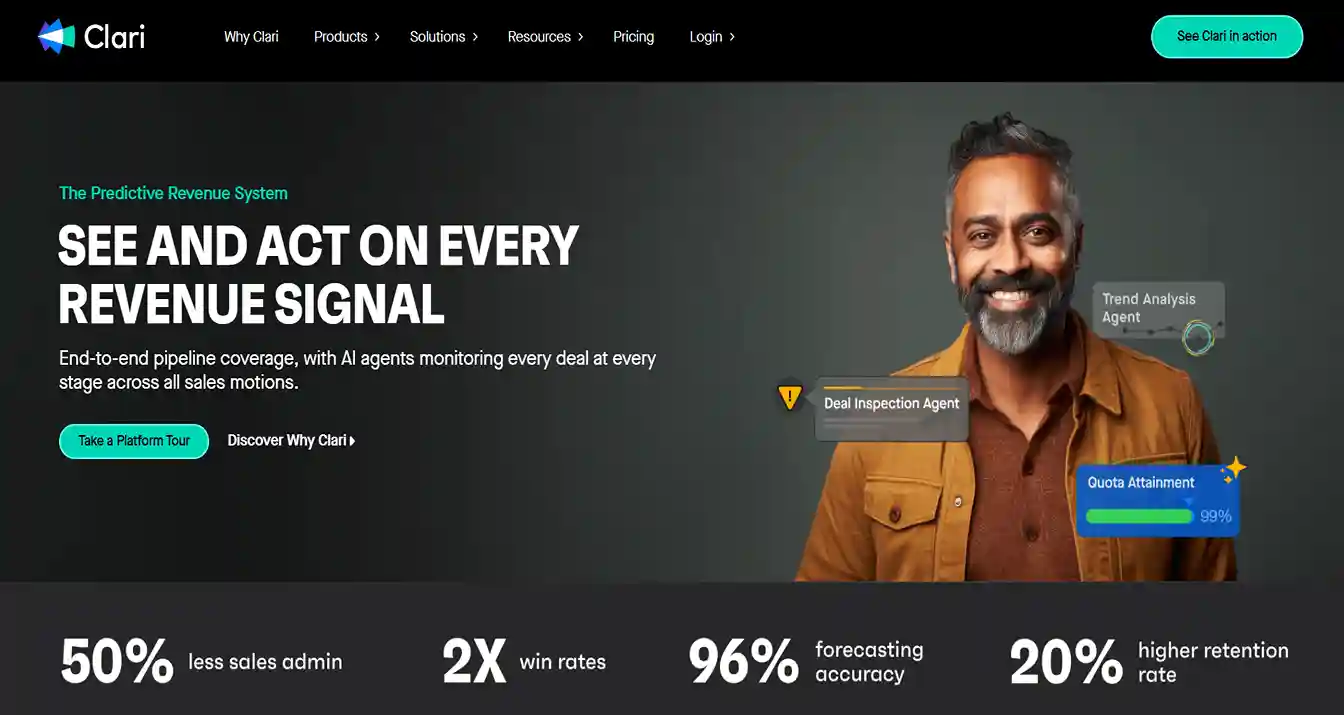Click the See Clari in action button
Viewport: 1344px width, 715px height.
1227,36
